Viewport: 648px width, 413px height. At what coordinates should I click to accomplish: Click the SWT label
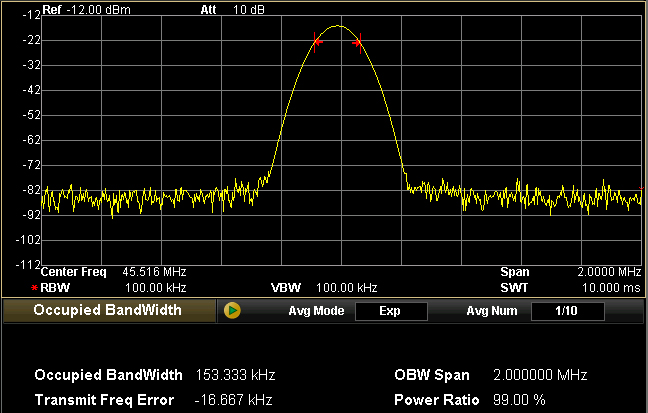(x=514, y=288)
